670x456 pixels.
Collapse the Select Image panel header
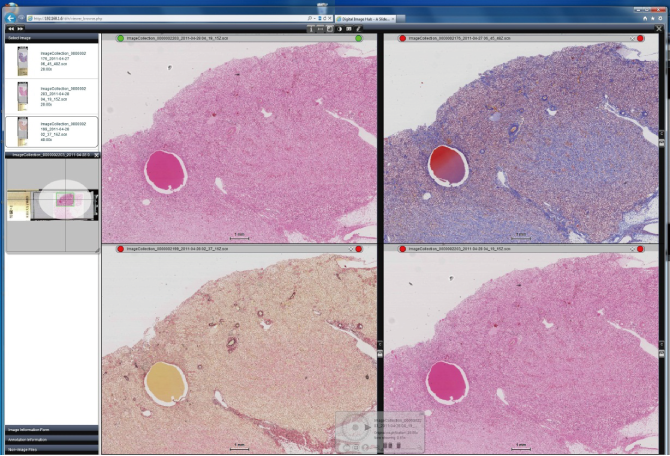coord(50,38)
